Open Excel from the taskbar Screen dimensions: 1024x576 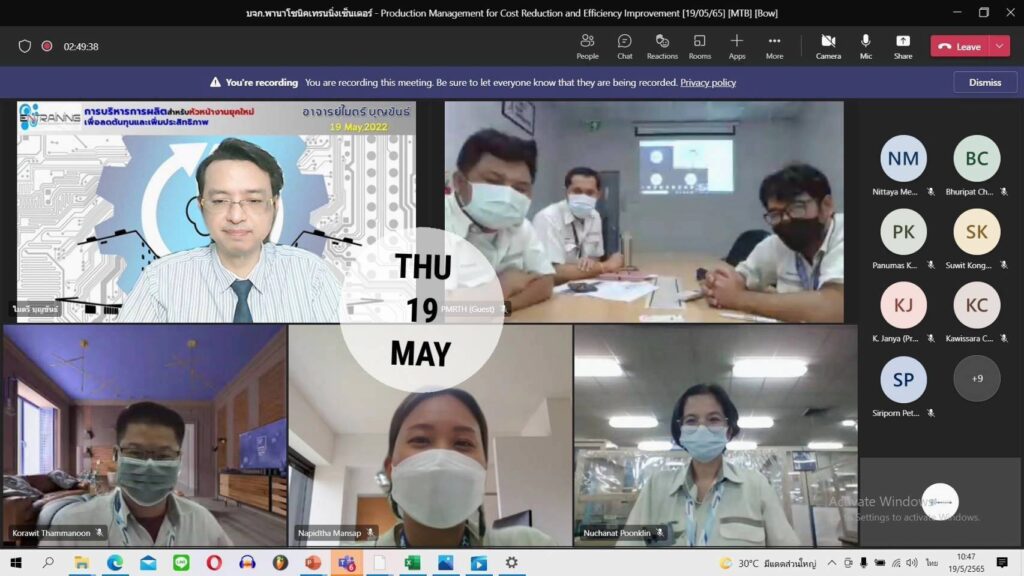(412, 562)
